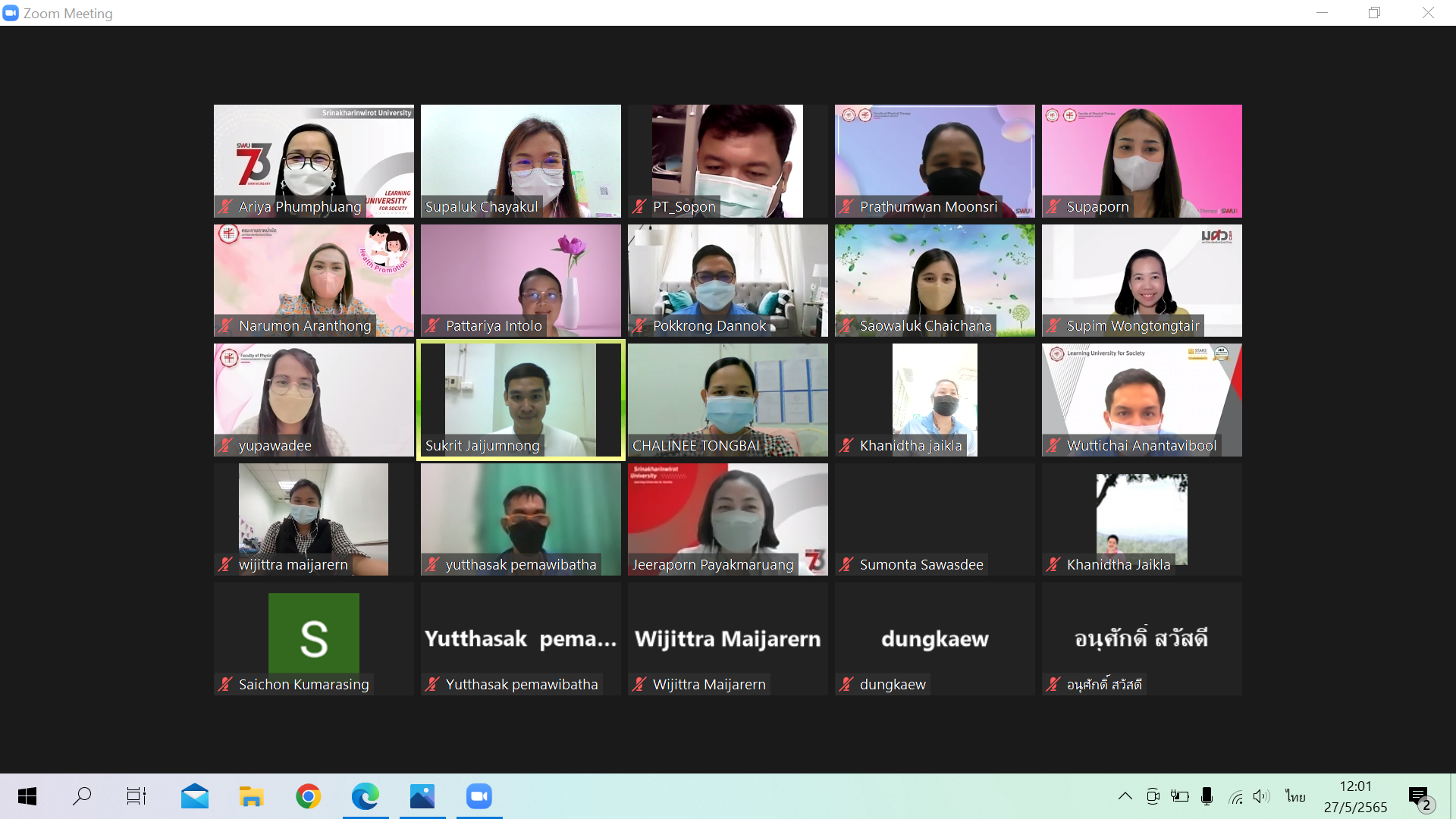The width and height of the screenshot is (1456, 819).
Task: Open the volume control in tray
Action: 1260,796
